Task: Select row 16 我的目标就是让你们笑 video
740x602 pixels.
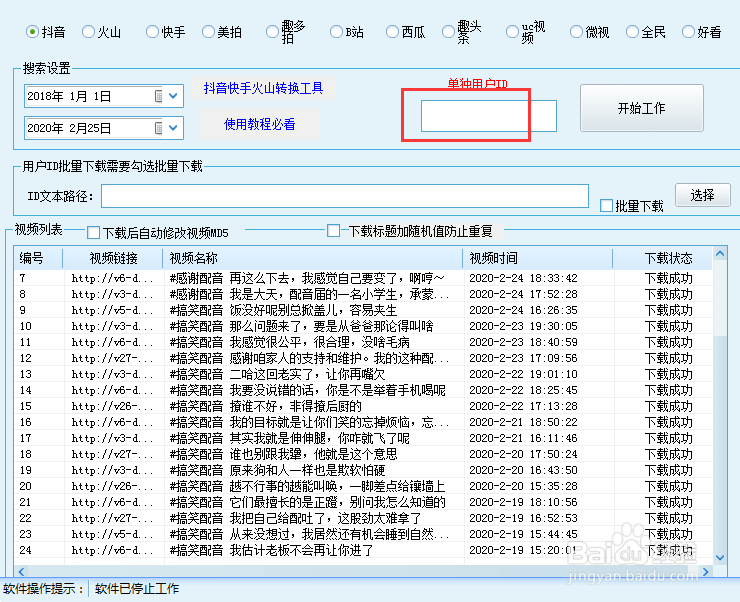Action: (x=363, y=422)
